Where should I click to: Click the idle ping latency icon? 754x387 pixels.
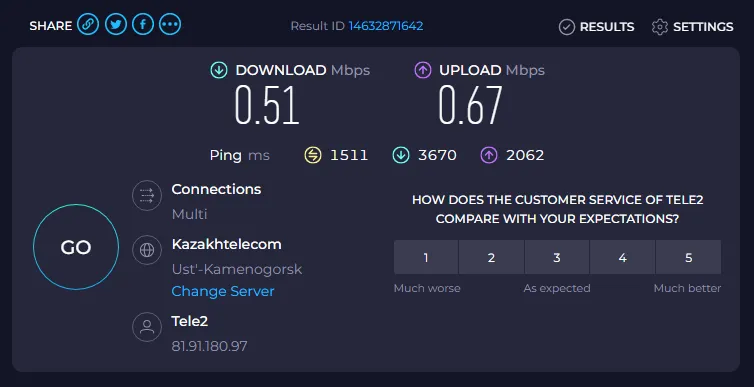pyautogui.click(x=313, y=155)
